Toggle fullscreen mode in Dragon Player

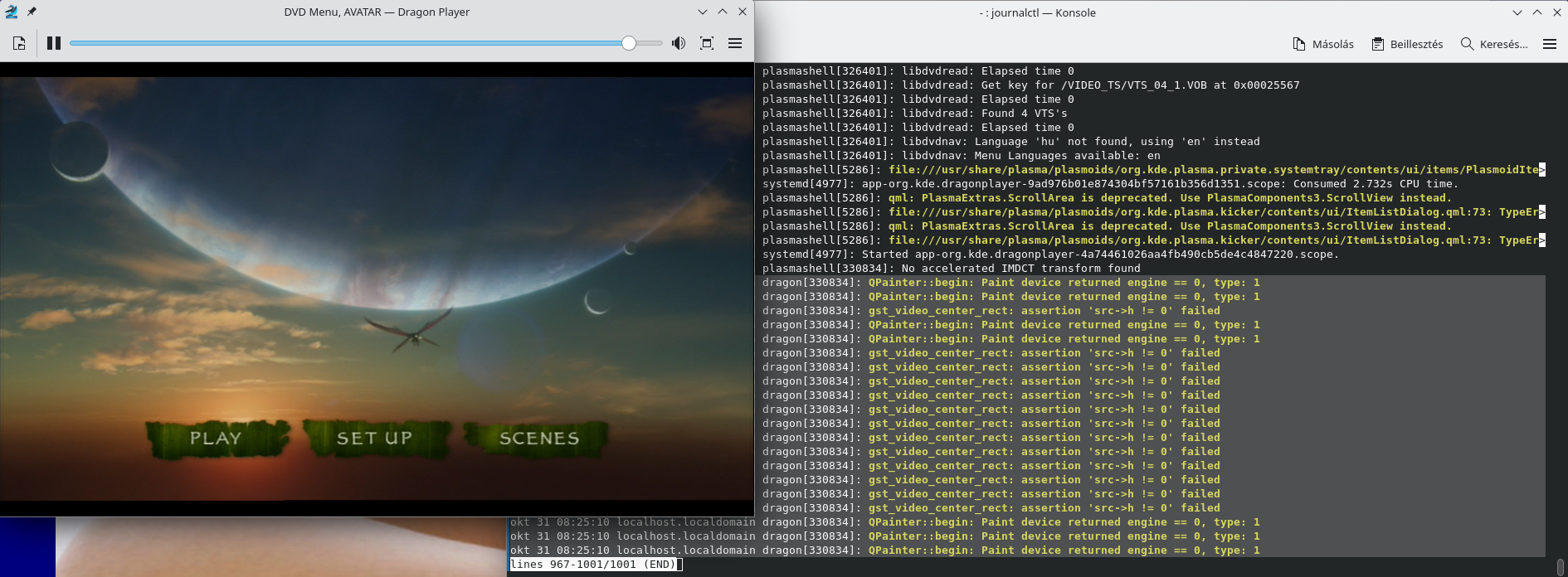coord(707,43)
